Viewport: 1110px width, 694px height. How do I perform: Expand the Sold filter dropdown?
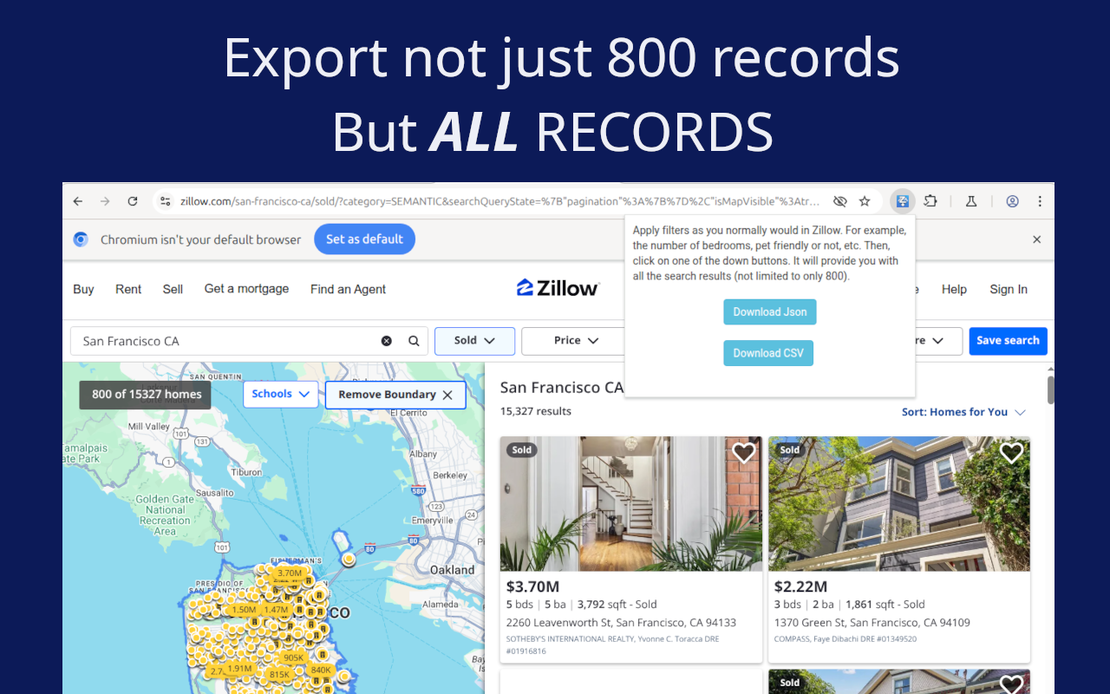point(474,341)
